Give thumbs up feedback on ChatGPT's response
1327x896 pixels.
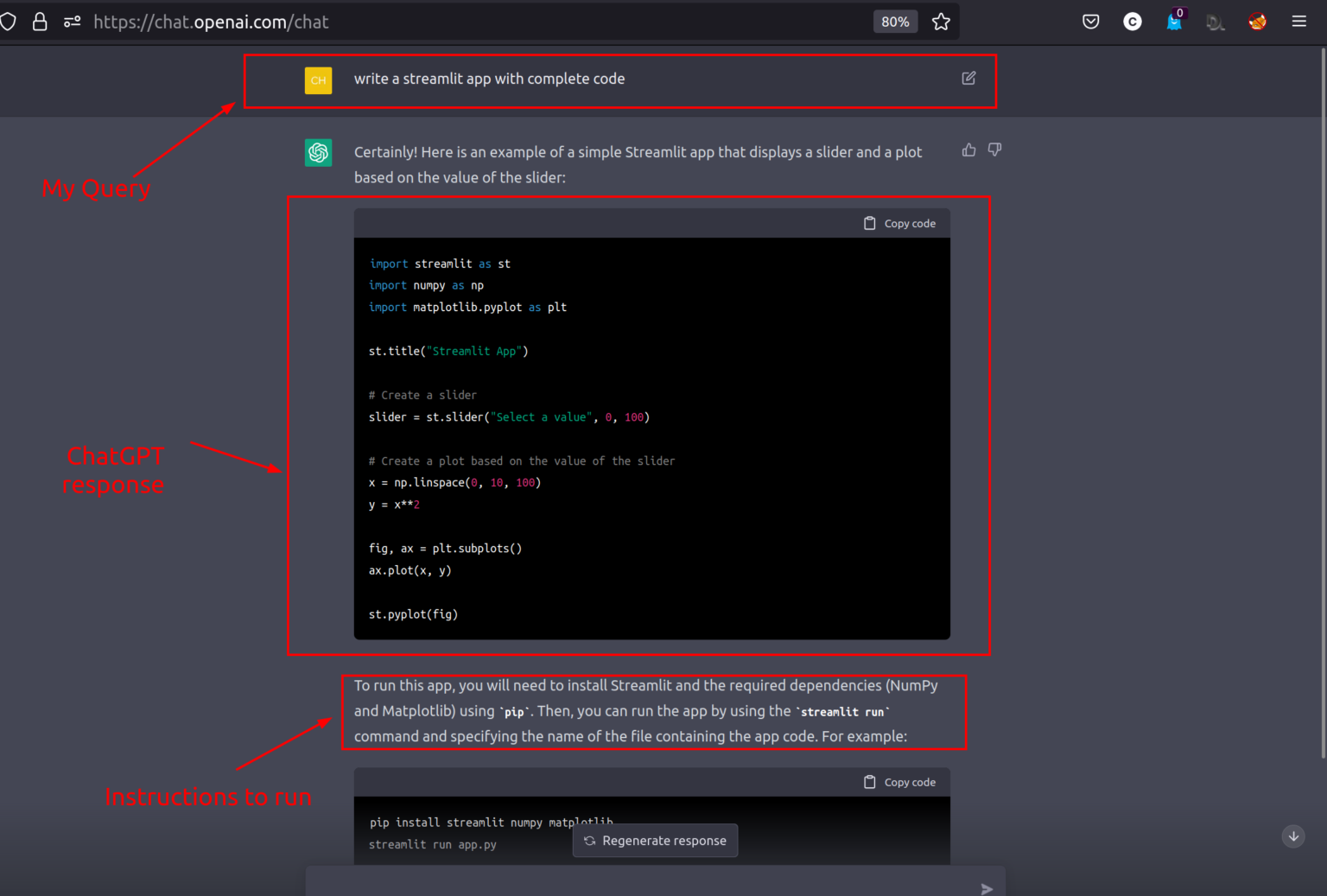point(968,149)
